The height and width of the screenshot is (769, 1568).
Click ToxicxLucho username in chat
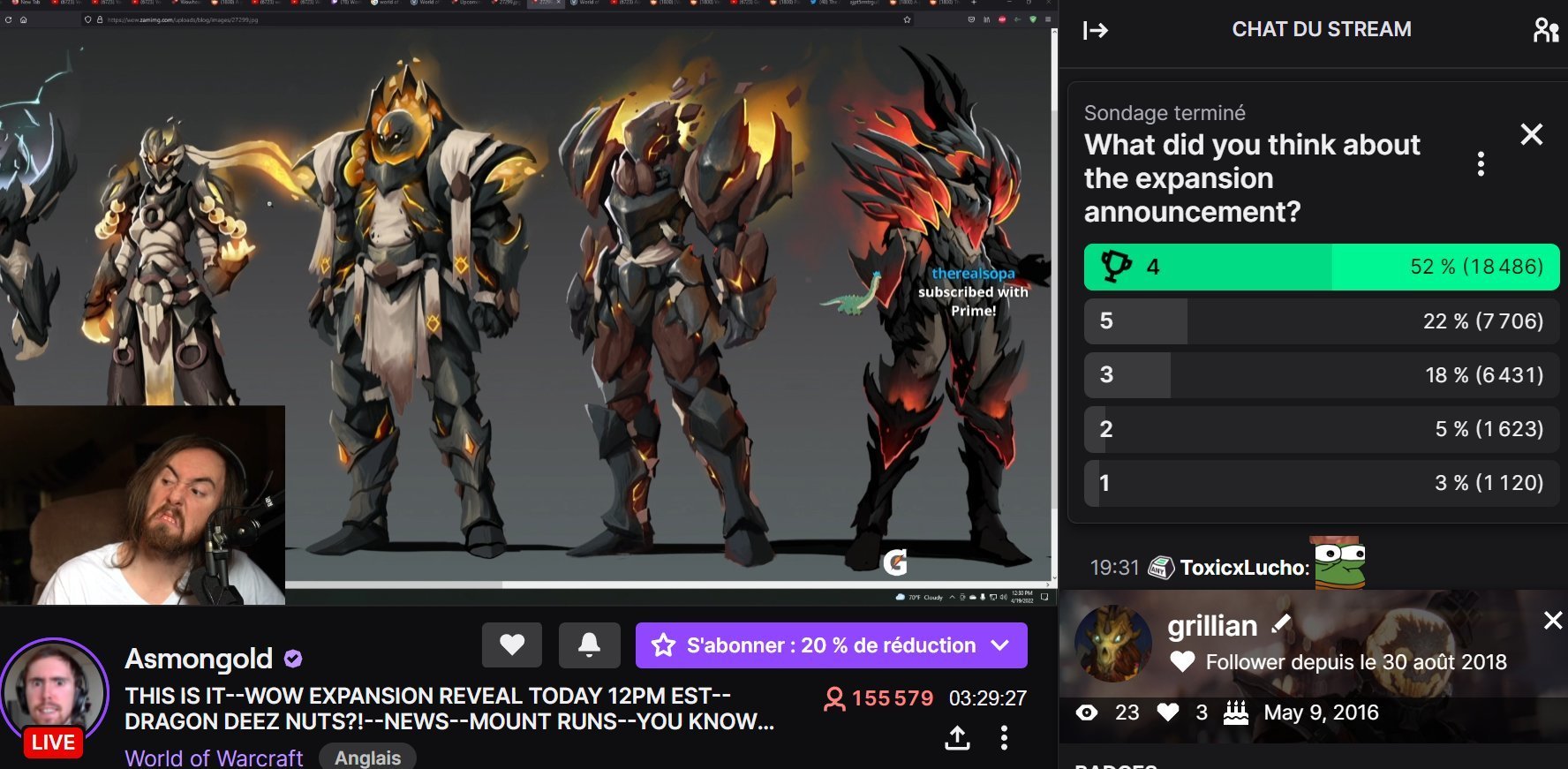click(x=1244, y=568)
